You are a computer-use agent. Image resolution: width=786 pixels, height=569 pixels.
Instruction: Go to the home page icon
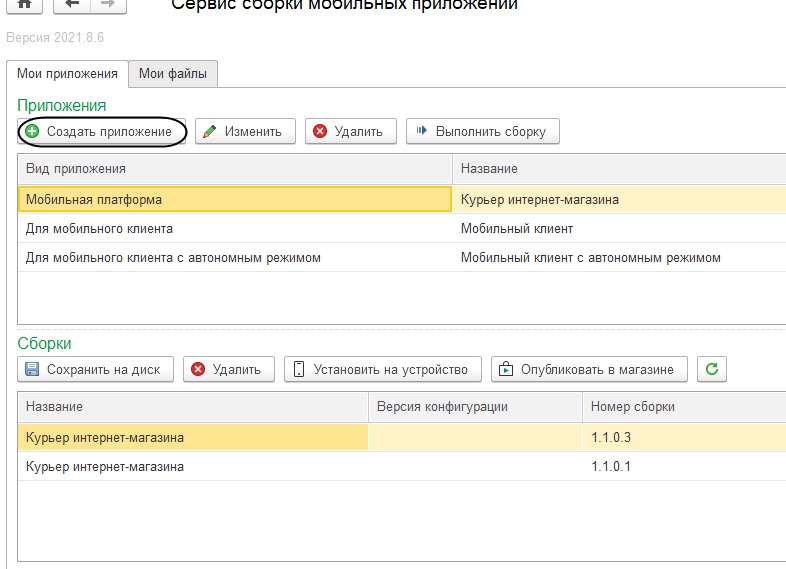click(24, 5)
